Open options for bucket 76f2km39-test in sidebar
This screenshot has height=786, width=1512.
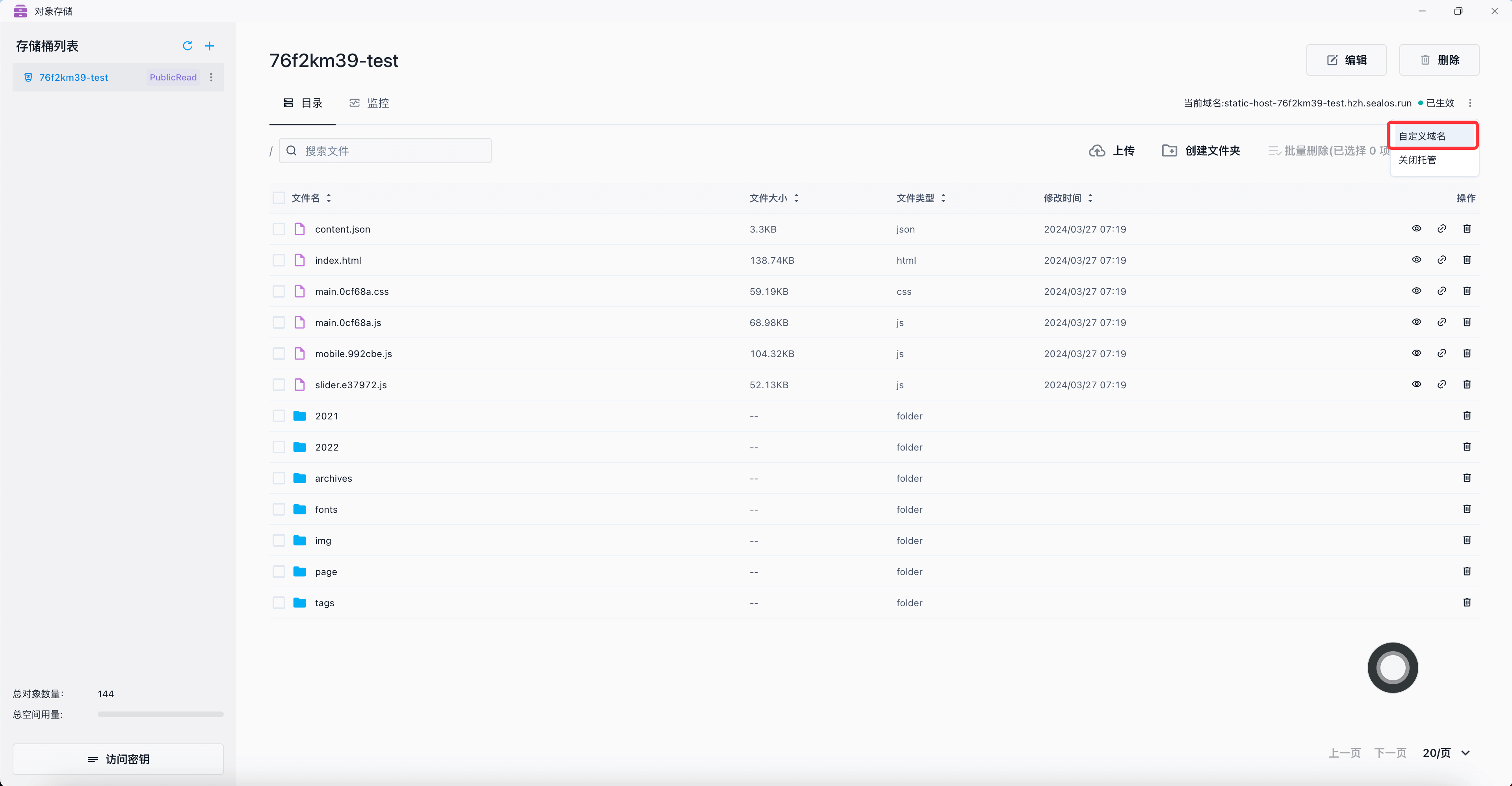[x=211, y=78]
